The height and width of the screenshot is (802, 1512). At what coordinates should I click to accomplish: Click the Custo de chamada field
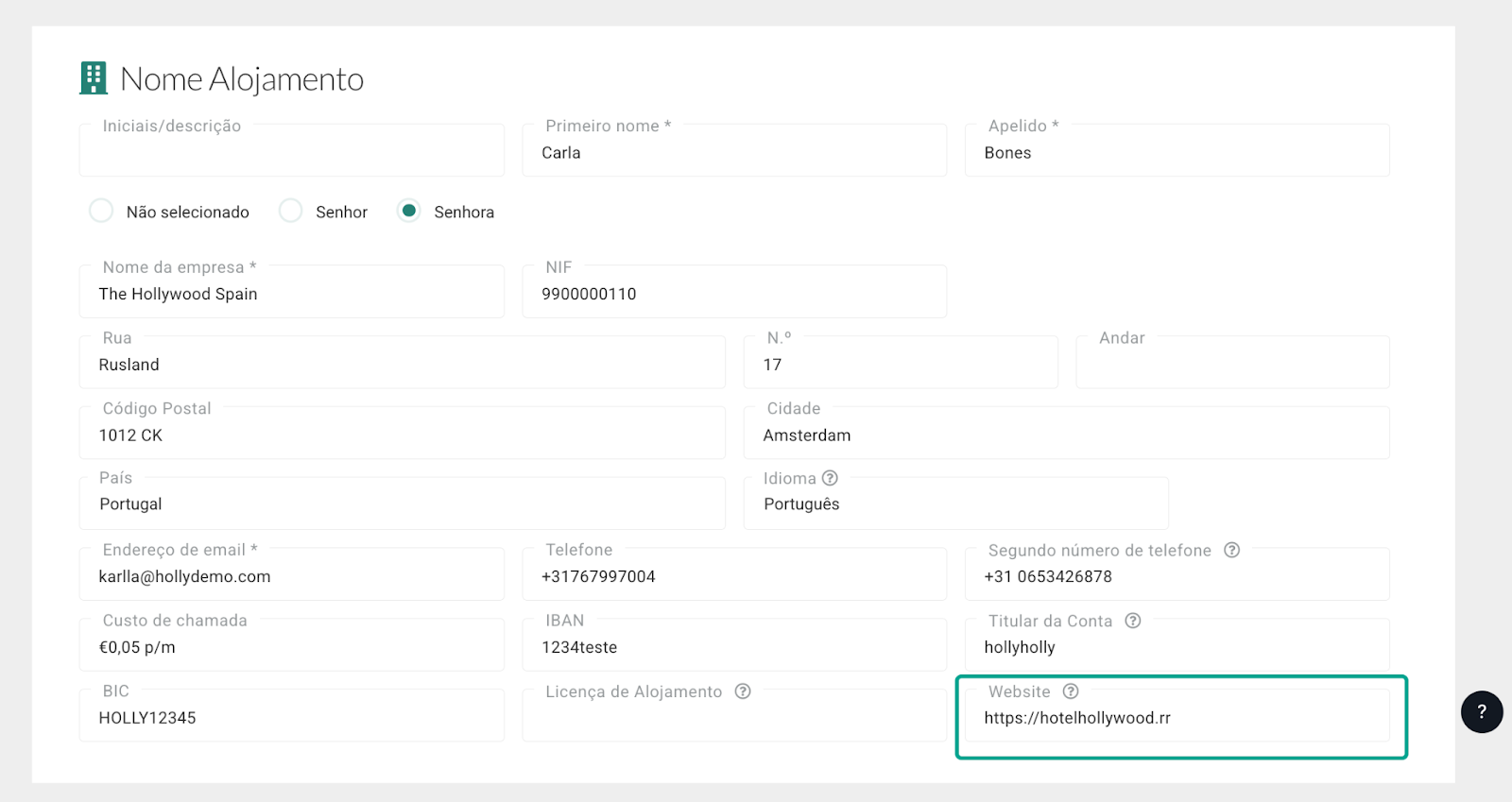coord(292,645)
